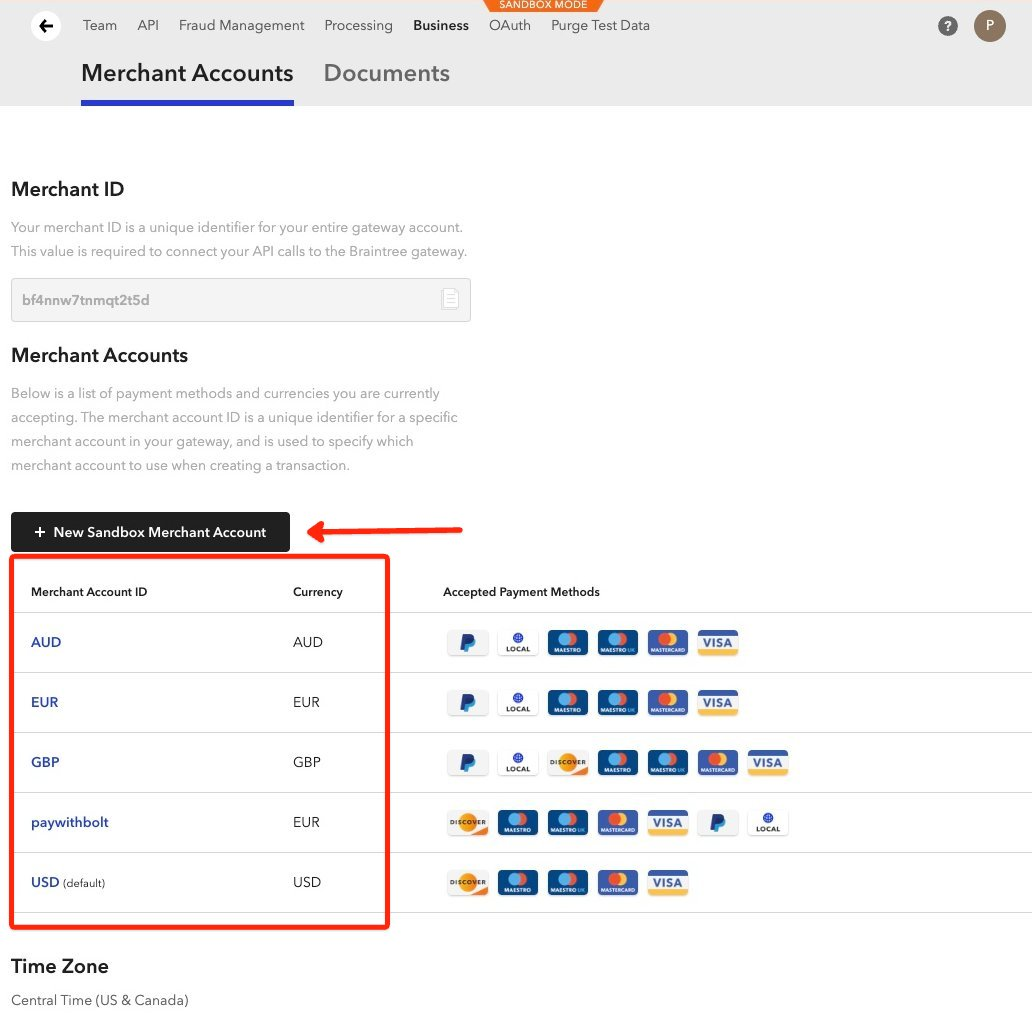This screenshot has width=1032, height=1033.
Task: Click the Central Time (US & Canada) text
Action: (100, 1000)
